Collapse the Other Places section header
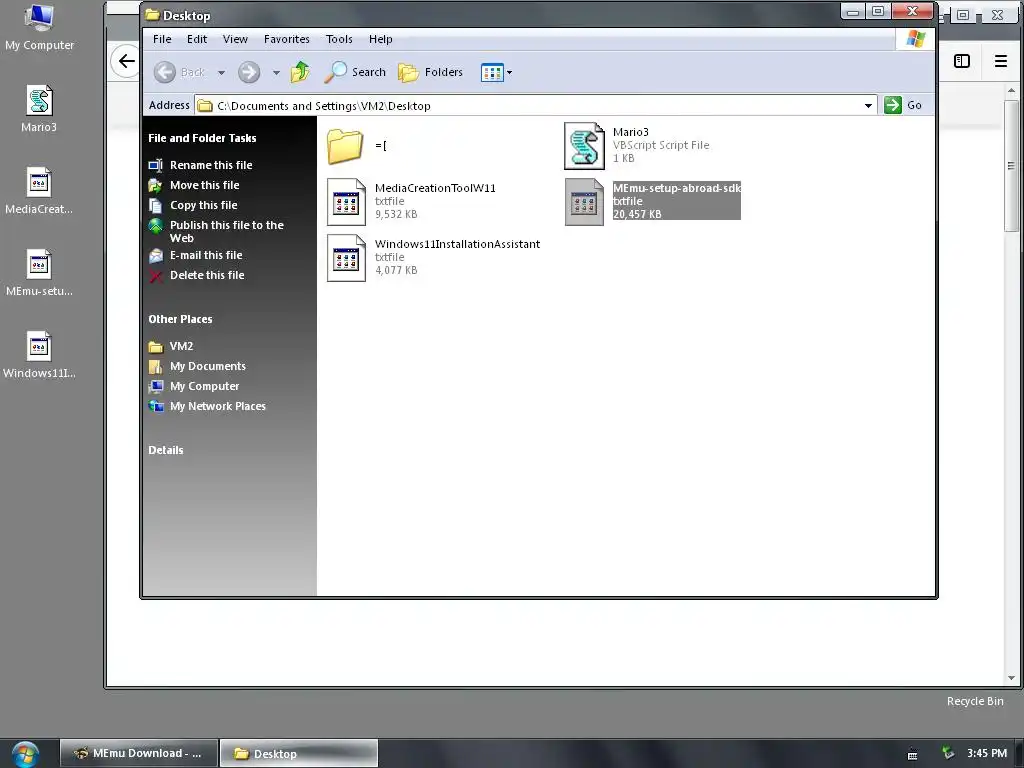Viewport: 1024px width, 768px height. (180, 319)
